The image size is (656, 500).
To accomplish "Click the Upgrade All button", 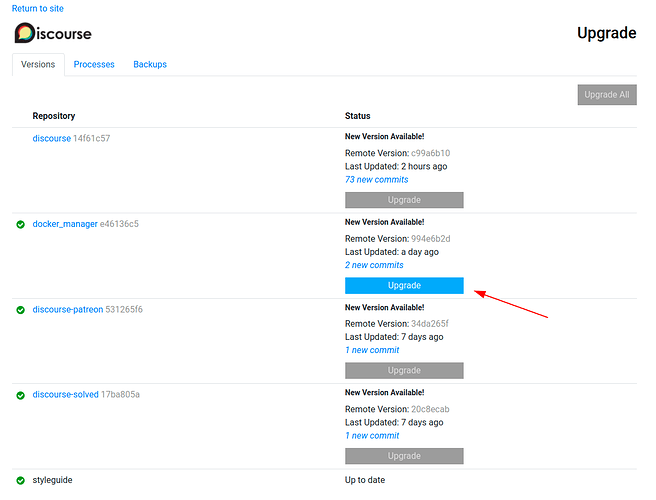I will click(x=607, y=95).
